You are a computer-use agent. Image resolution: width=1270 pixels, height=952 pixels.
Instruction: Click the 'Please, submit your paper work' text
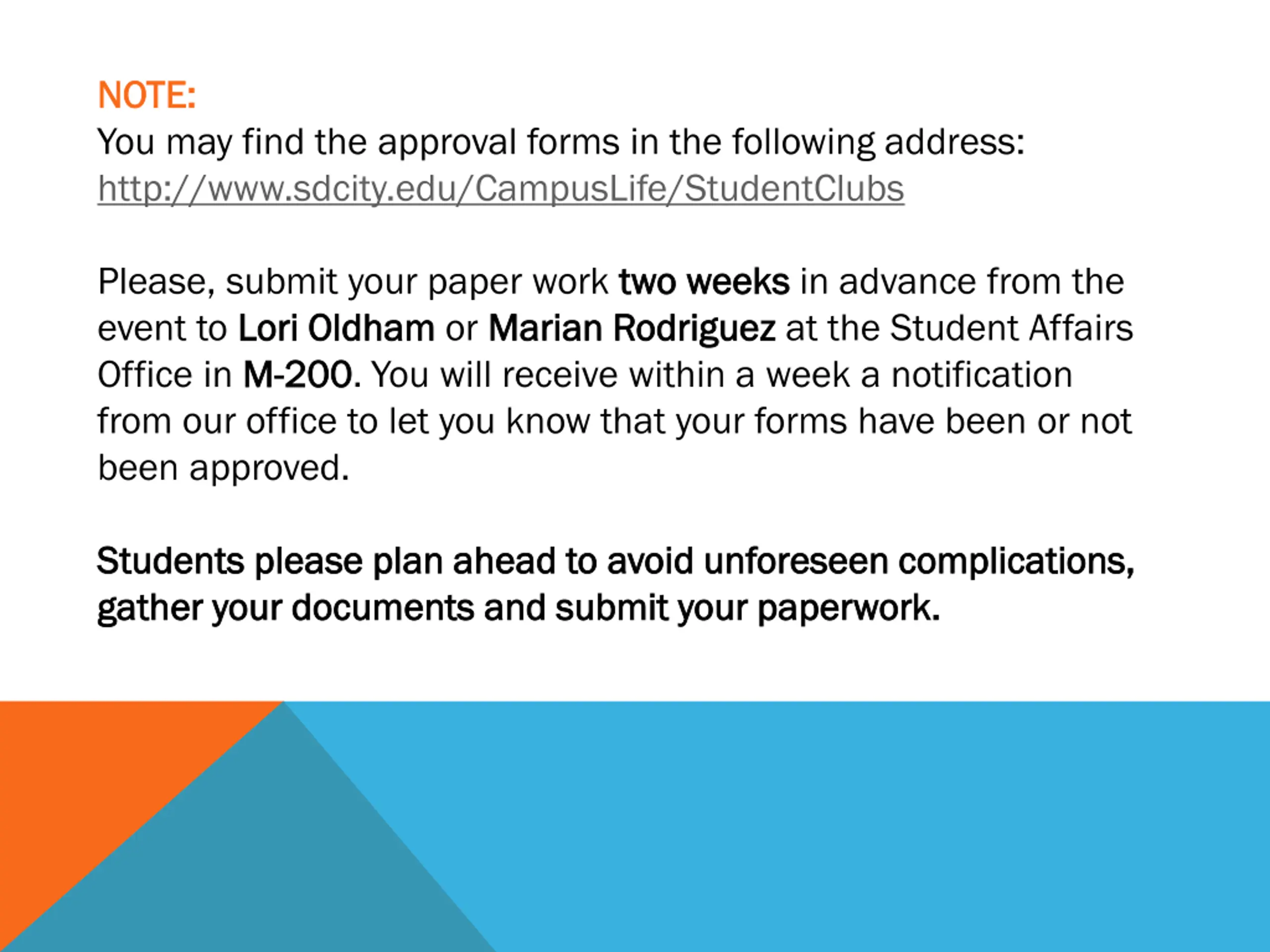(x=353, y=282)
